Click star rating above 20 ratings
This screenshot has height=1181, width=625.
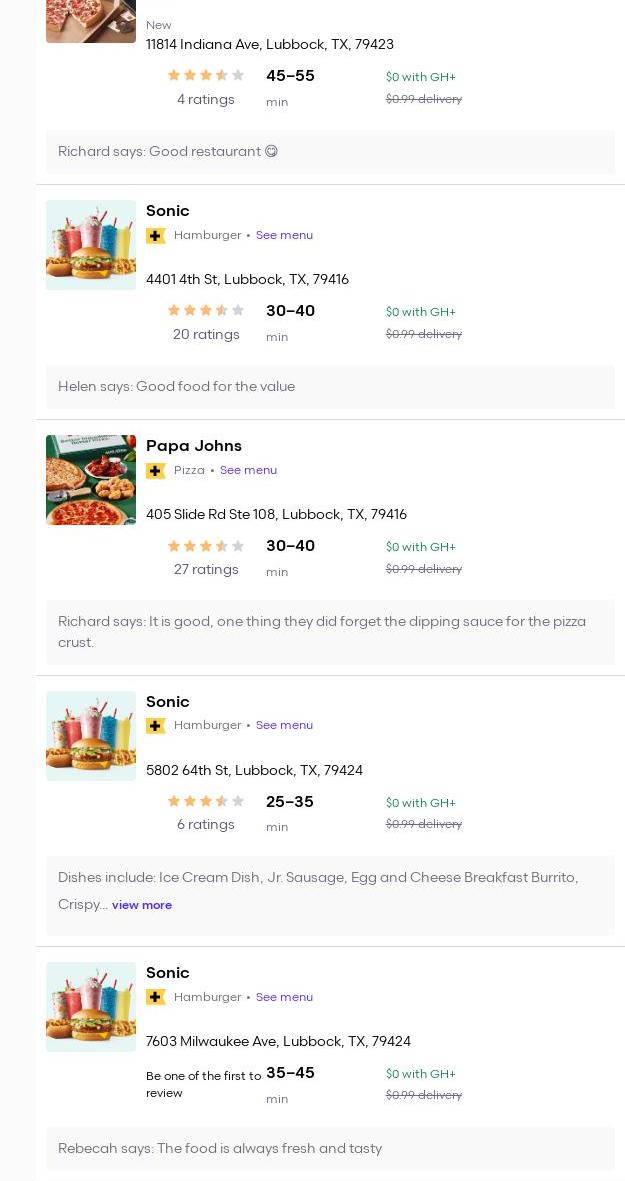(x=206, y=311)
